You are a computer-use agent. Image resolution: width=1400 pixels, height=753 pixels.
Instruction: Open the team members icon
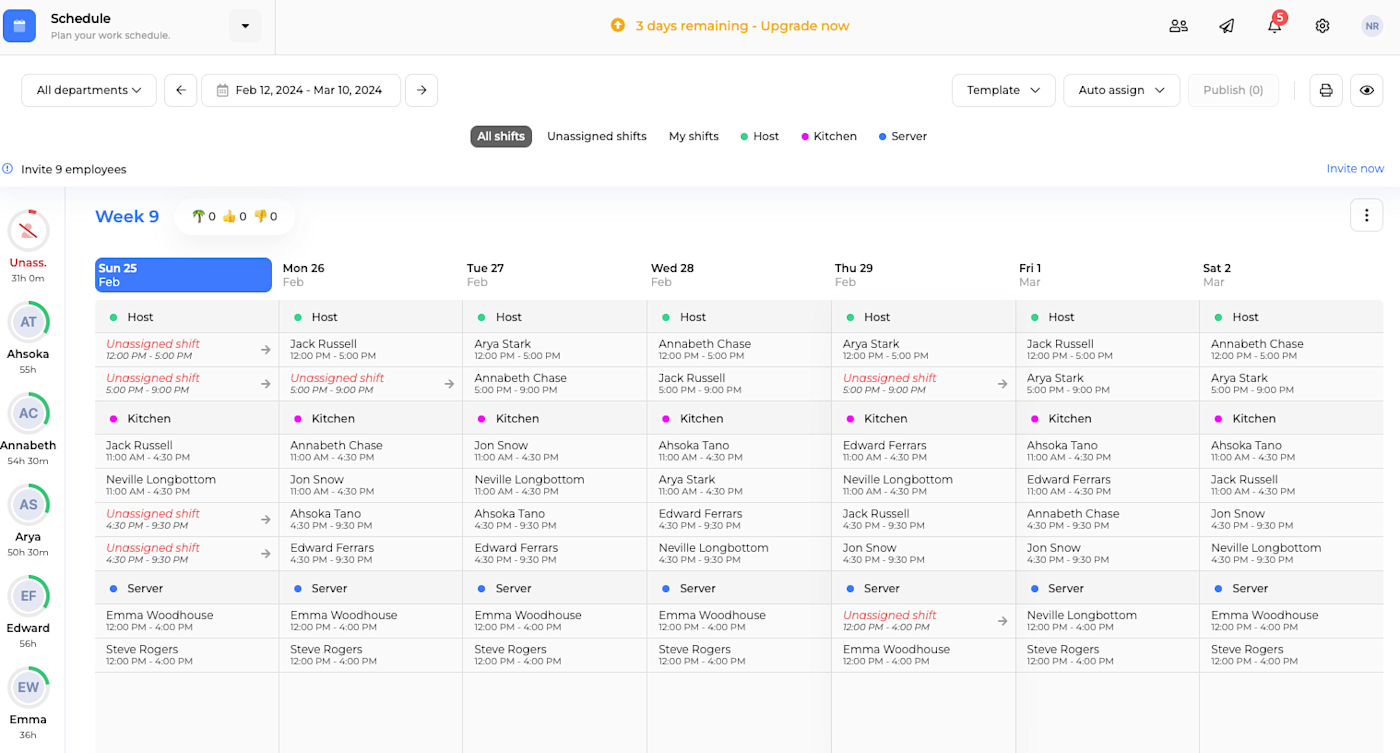point(1178,26)
